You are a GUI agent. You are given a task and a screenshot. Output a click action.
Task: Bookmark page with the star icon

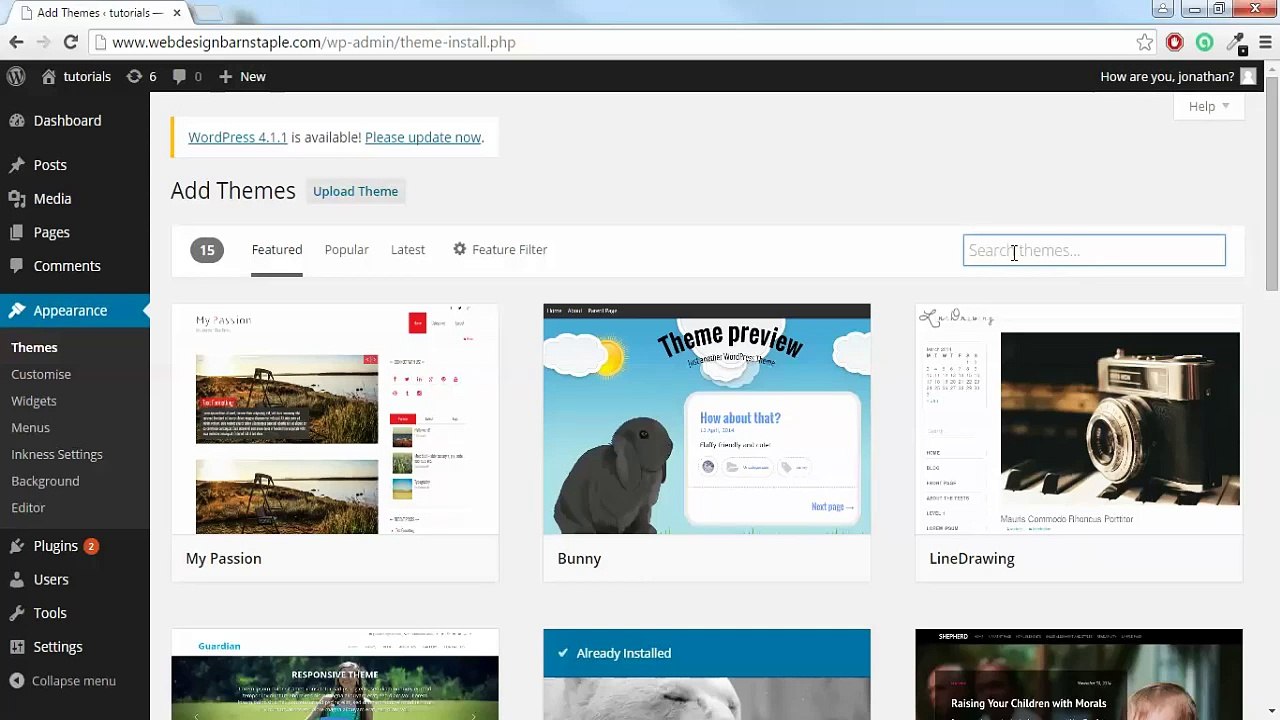coord(1145,42)
